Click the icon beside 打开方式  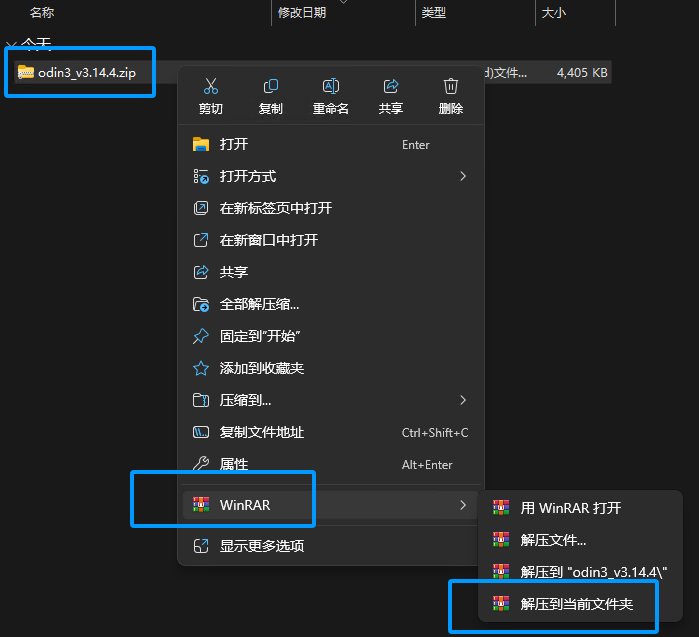201,176
